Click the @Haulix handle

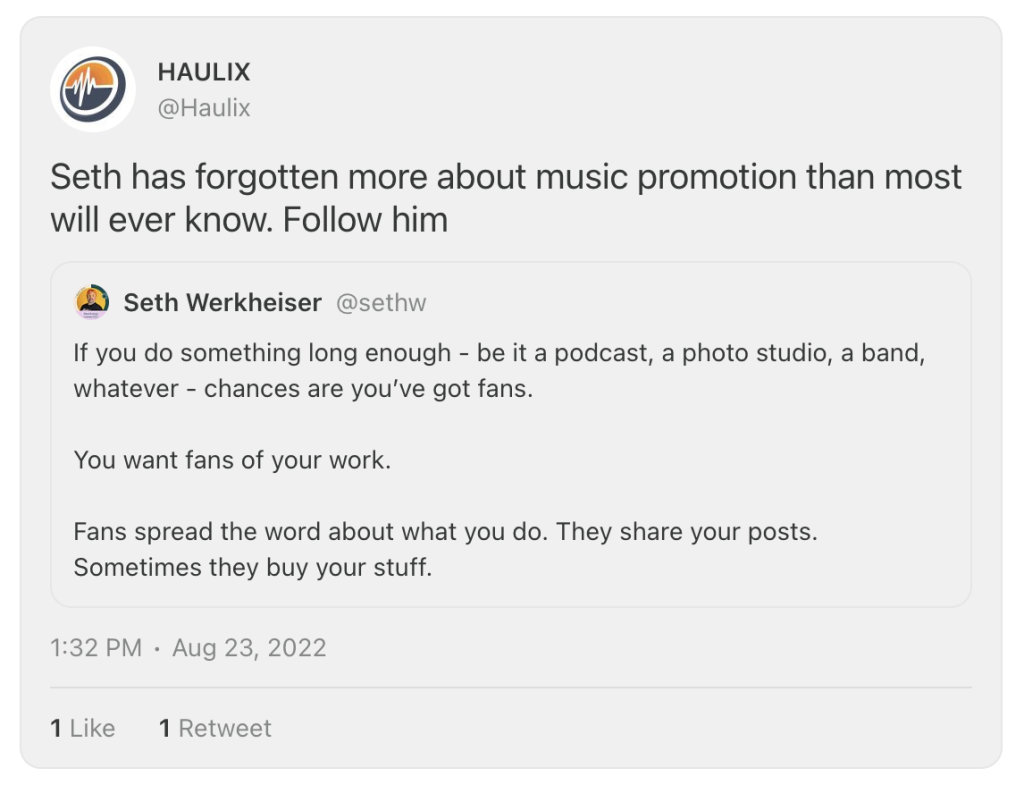tap(204, 108)
